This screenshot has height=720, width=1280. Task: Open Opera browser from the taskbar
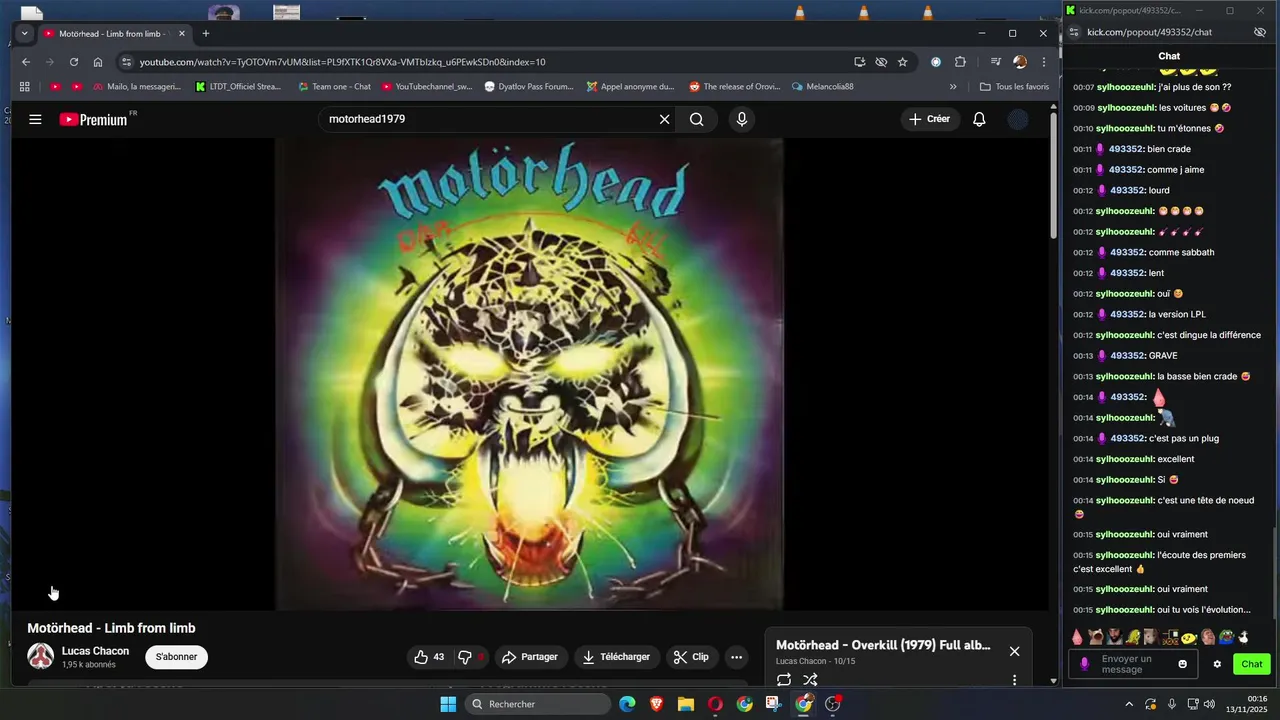coord(715,704)
